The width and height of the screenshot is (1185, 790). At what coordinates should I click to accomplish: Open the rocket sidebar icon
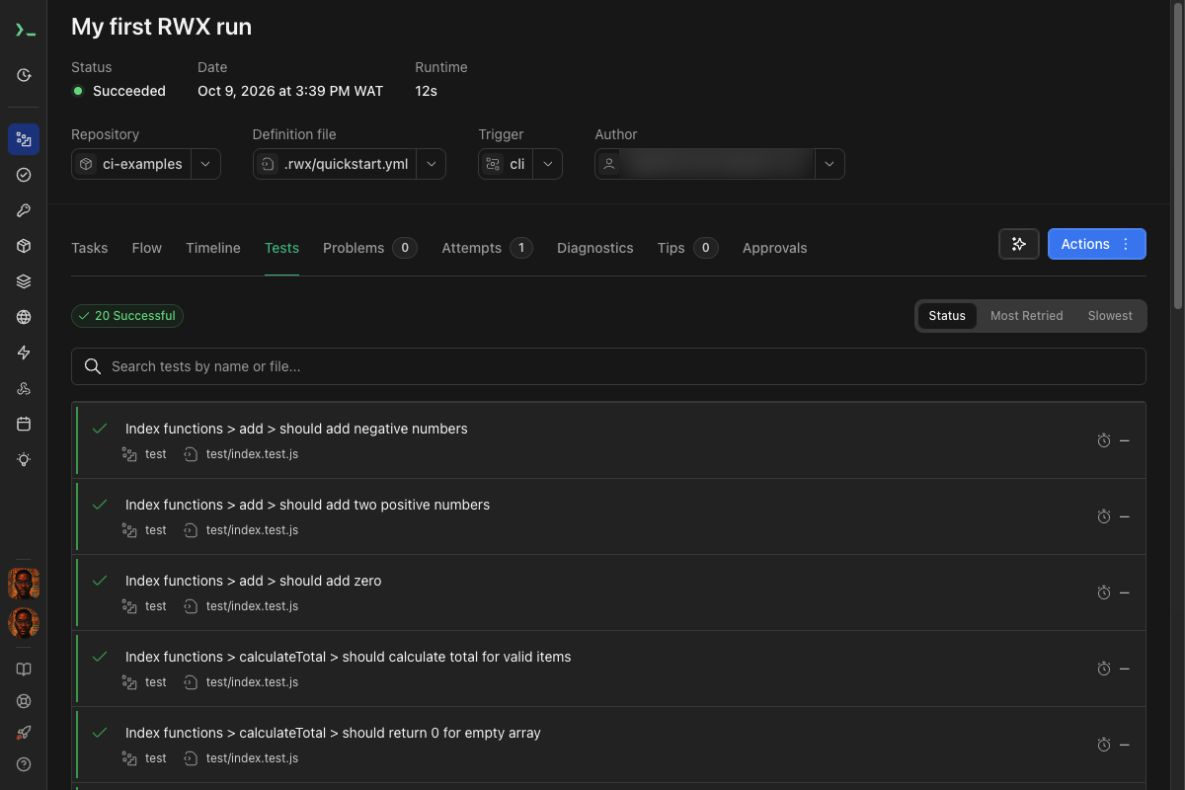pos(24,733)
